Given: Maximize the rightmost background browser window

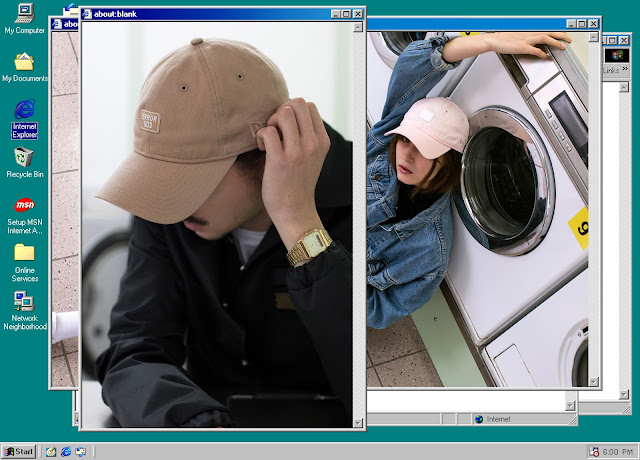Looking at the screenshot, I should (x=613, y=40).
